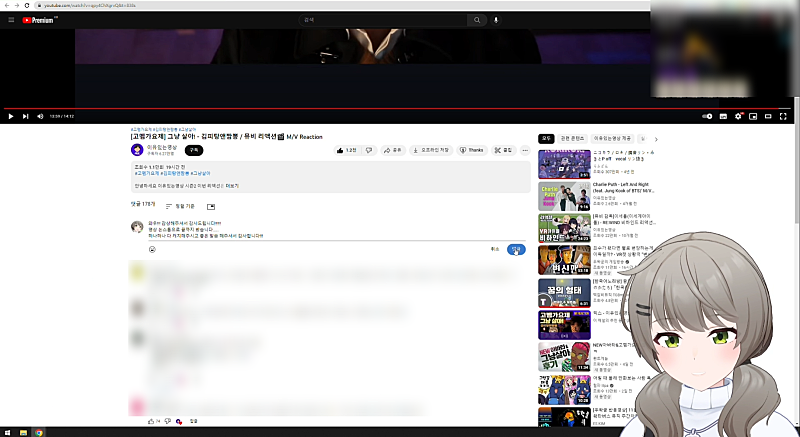Open the comment sort order dropdown

tap(180, 206)
